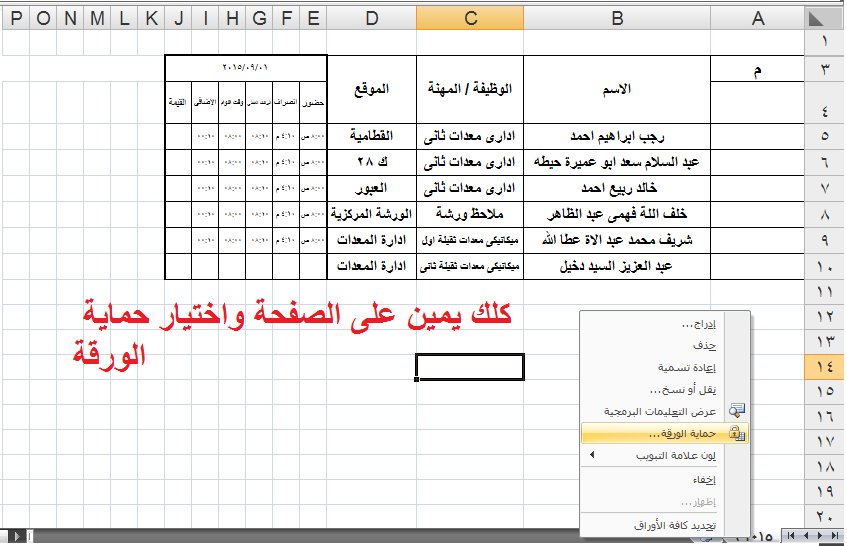Select column A header

coord(757,18)
